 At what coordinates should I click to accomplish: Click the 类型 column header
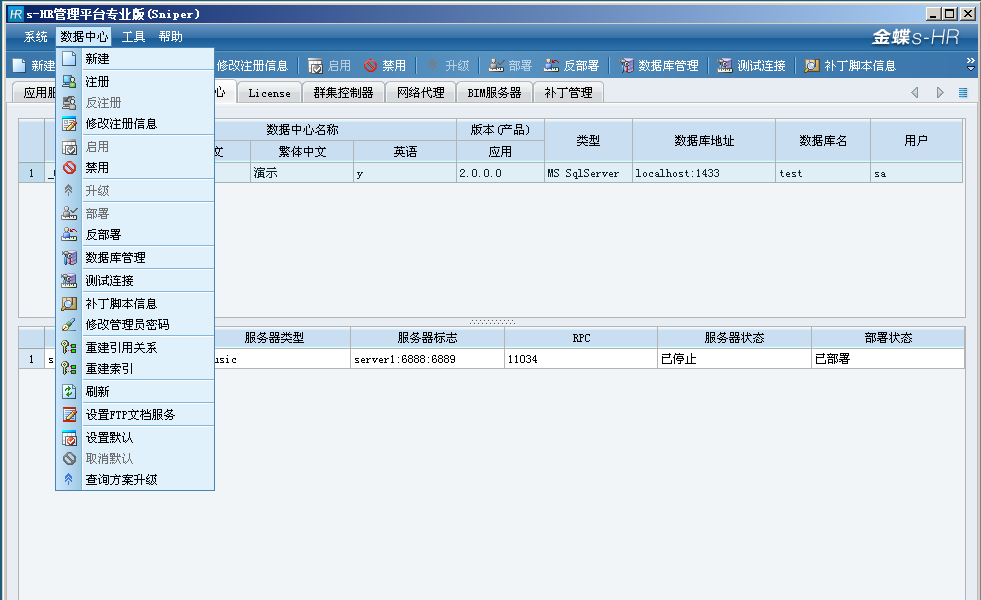588,141
